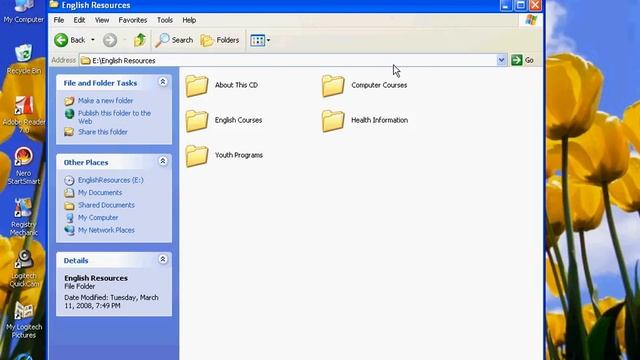
Task: Open the File menu
Action: click(59, 20)
